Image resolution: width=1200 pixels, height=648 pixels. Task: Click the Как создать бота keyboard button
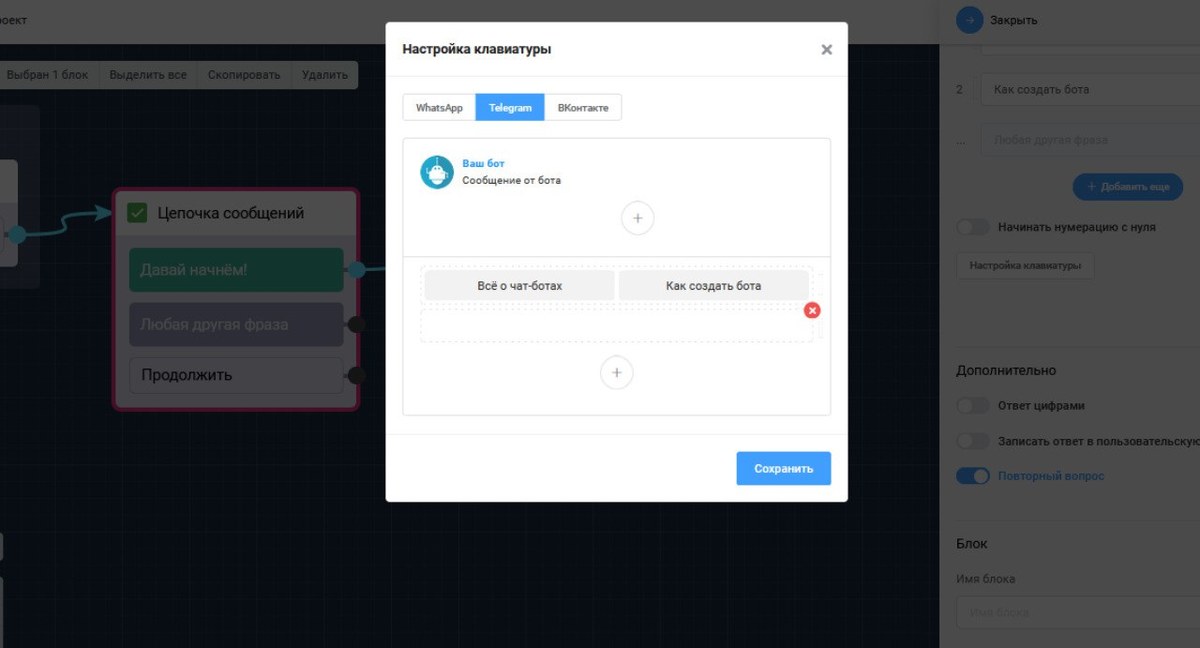click(713, 286)
